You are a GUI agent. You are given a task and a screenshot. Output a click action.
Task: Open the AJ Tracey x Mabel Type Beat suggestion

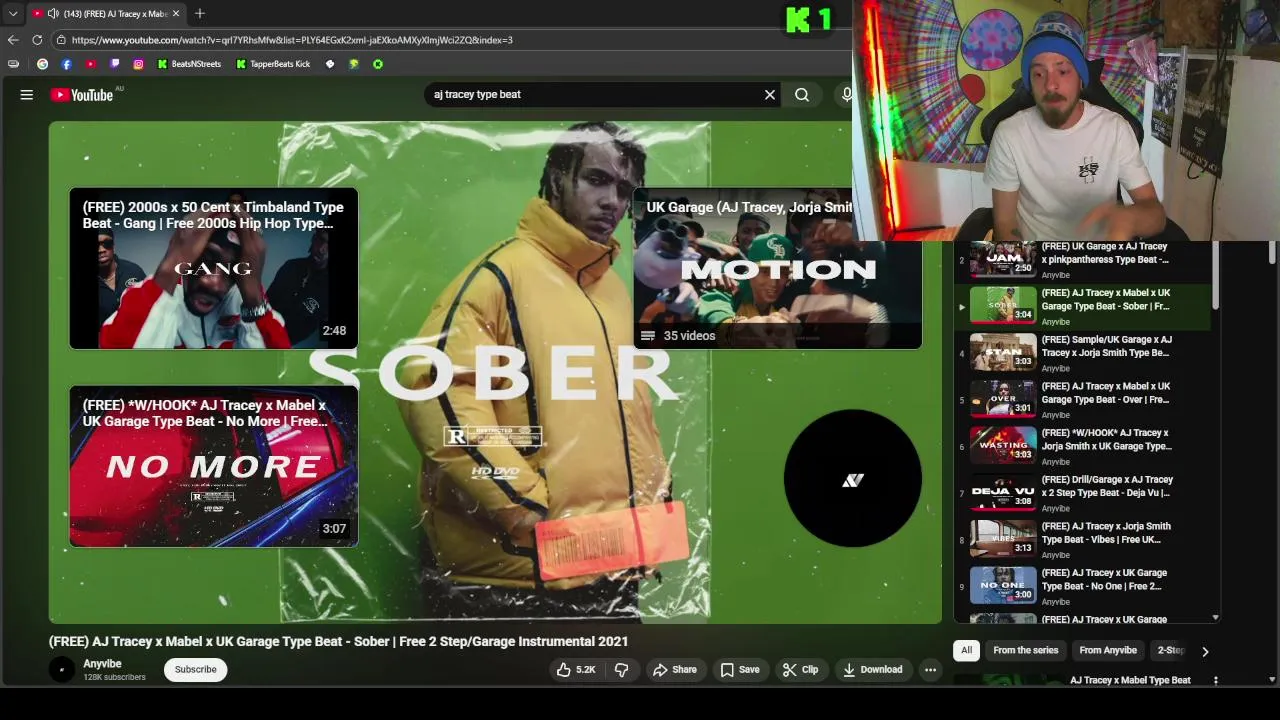(1130, 680)
